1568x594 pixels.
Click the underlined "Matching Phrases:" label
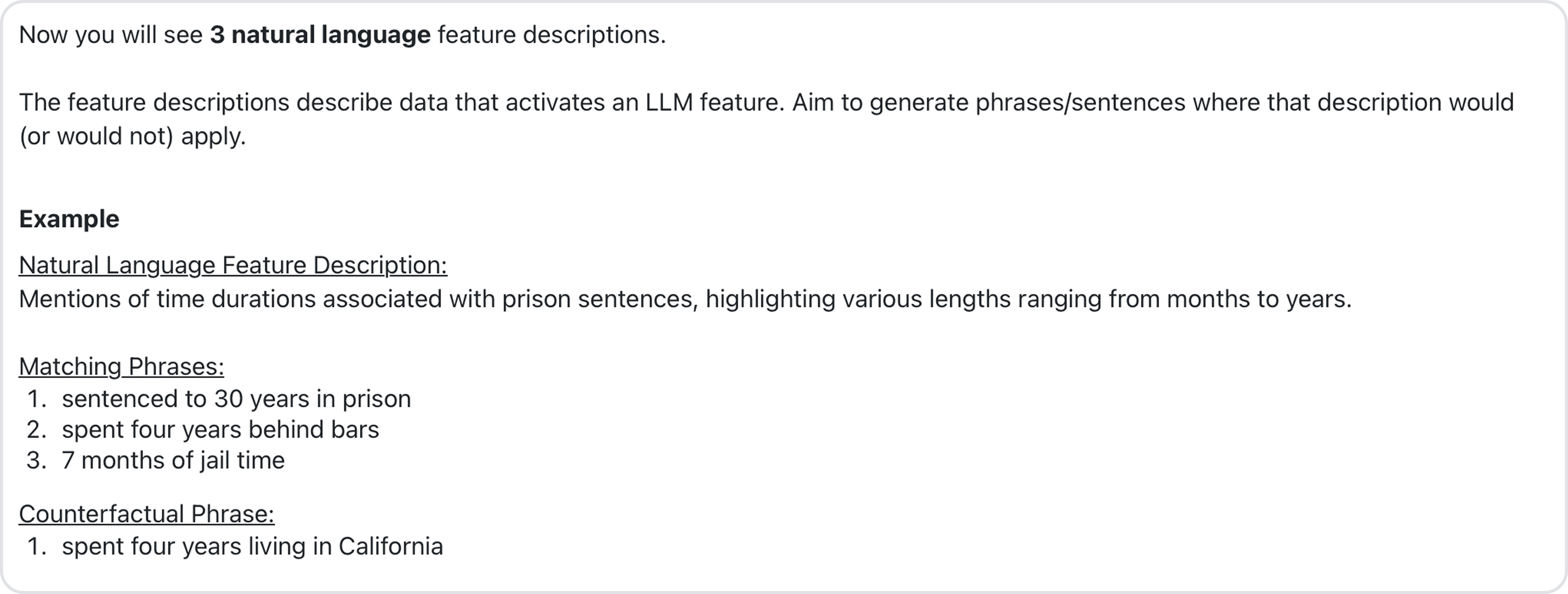(x=121, y=366)
